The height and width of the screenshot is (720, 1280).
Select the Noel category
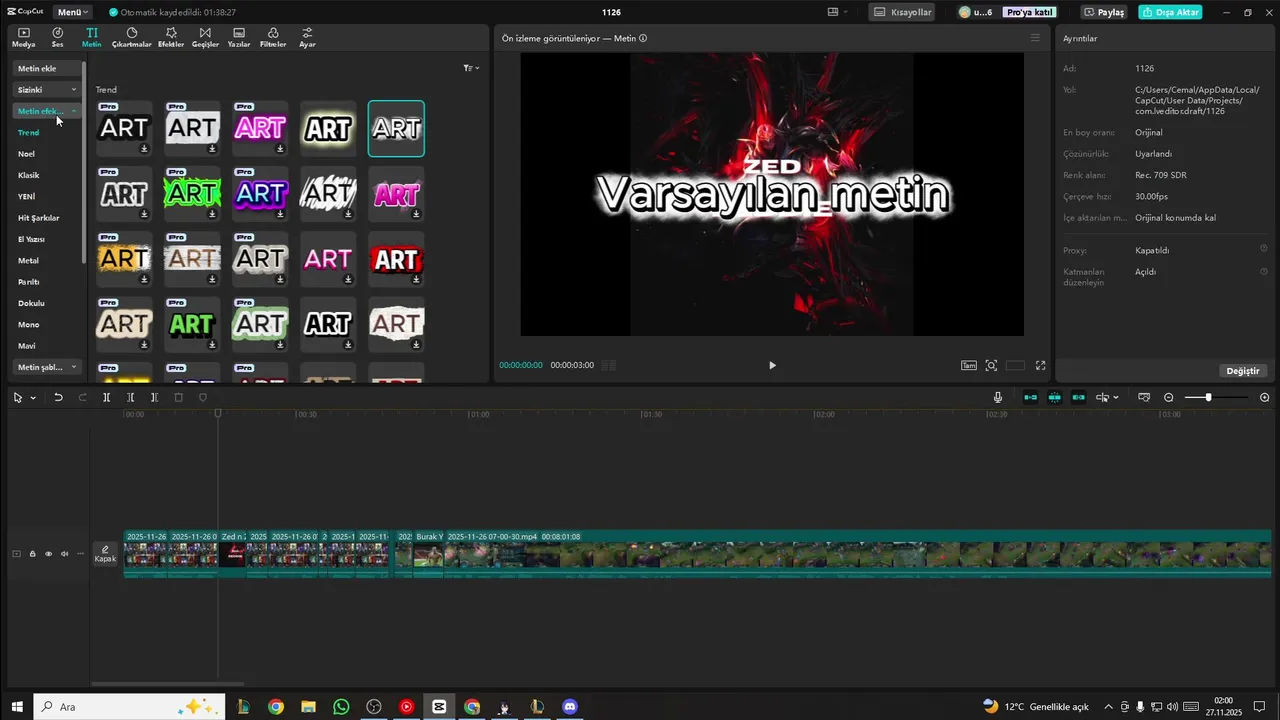coord(26,154)
